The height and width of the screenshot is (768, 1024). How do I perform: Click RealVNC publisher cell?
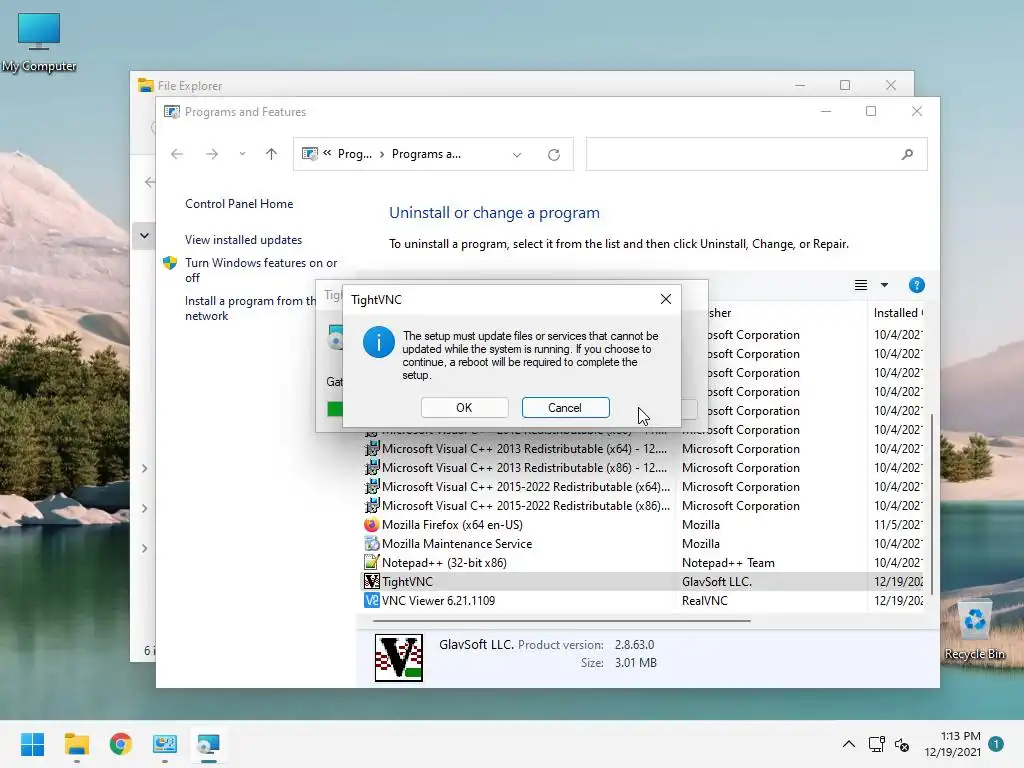(x=705, y=600)
